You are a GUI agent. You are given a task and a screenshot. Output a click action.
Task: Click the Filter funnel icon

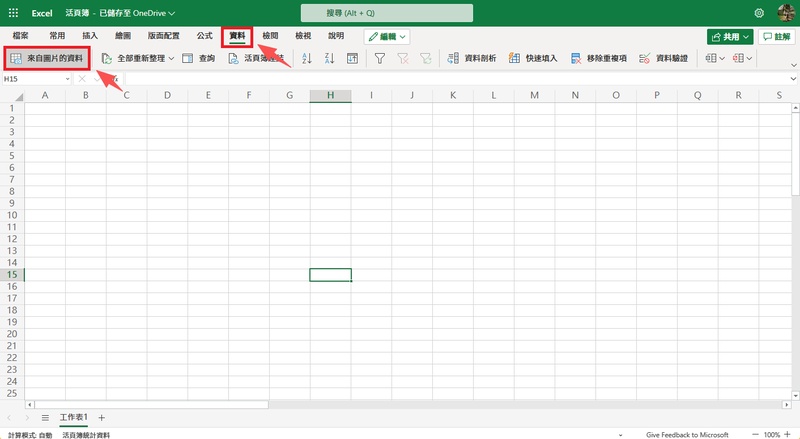point(380,59)
